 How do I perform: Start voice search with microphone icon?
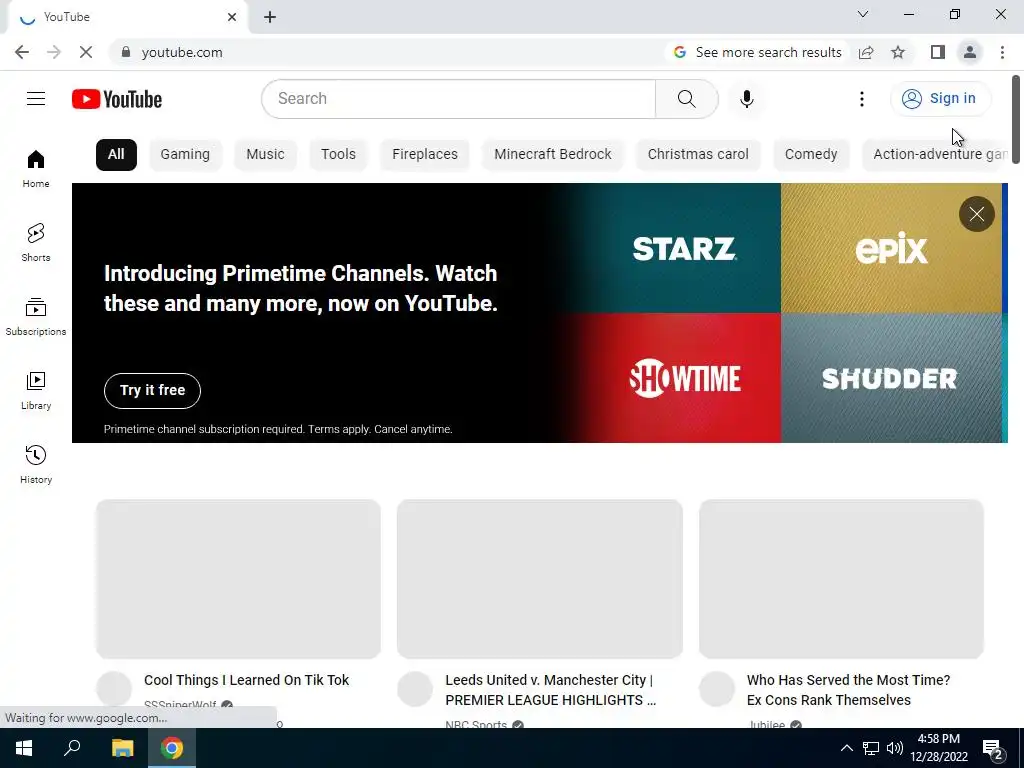[746, 99]
